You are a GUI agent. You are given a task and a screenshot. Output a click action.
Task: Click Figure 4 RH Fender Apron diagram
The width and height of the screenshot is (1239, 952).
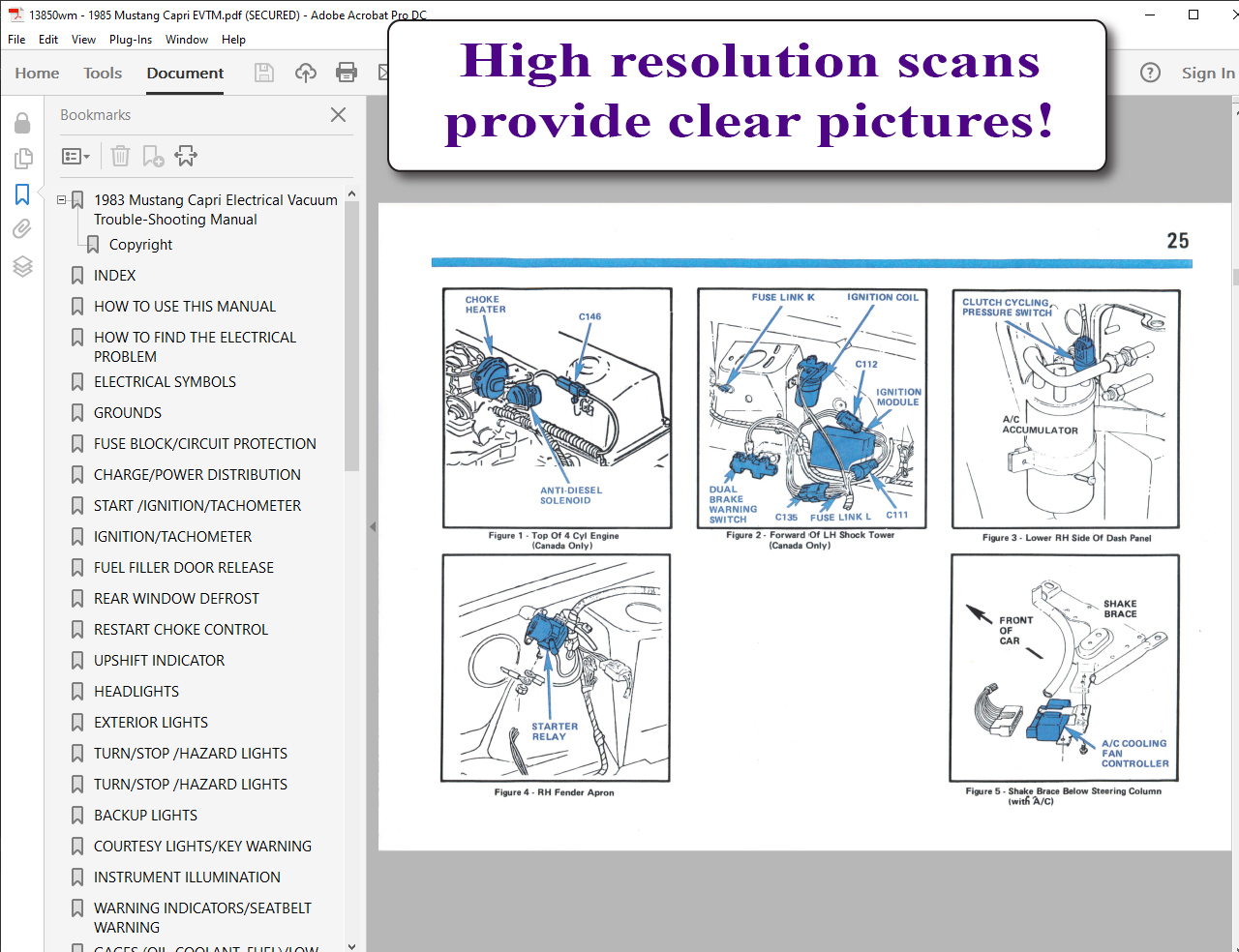pos(556,668)
